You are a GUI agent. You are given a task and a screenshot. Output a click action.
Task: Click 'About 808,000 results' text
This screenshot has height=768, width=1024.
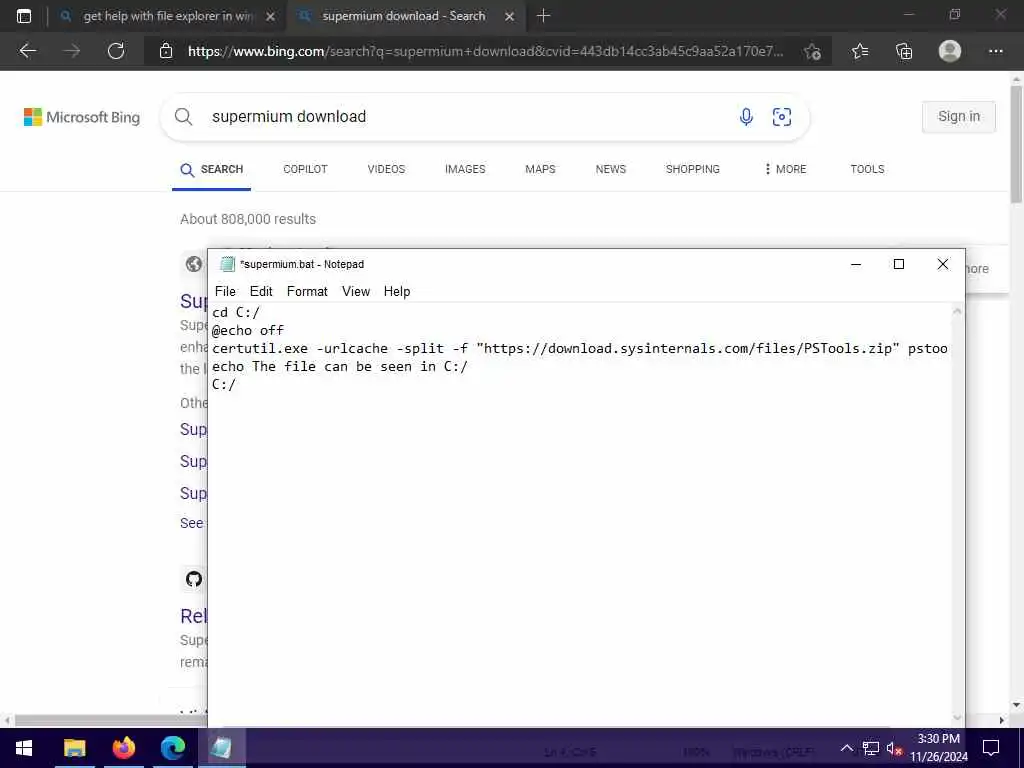248,219
